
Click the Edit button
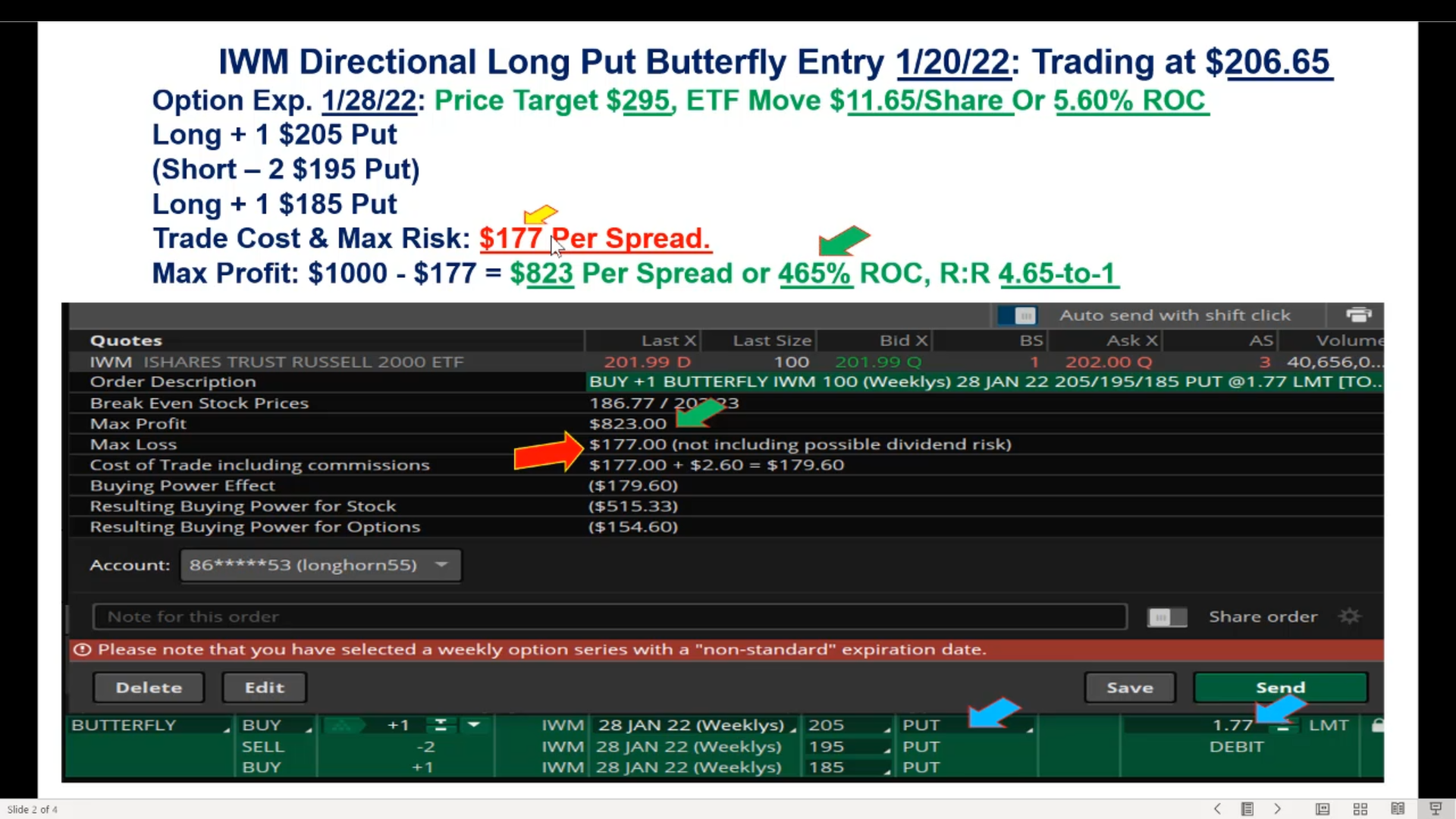[x=264, y=687]
